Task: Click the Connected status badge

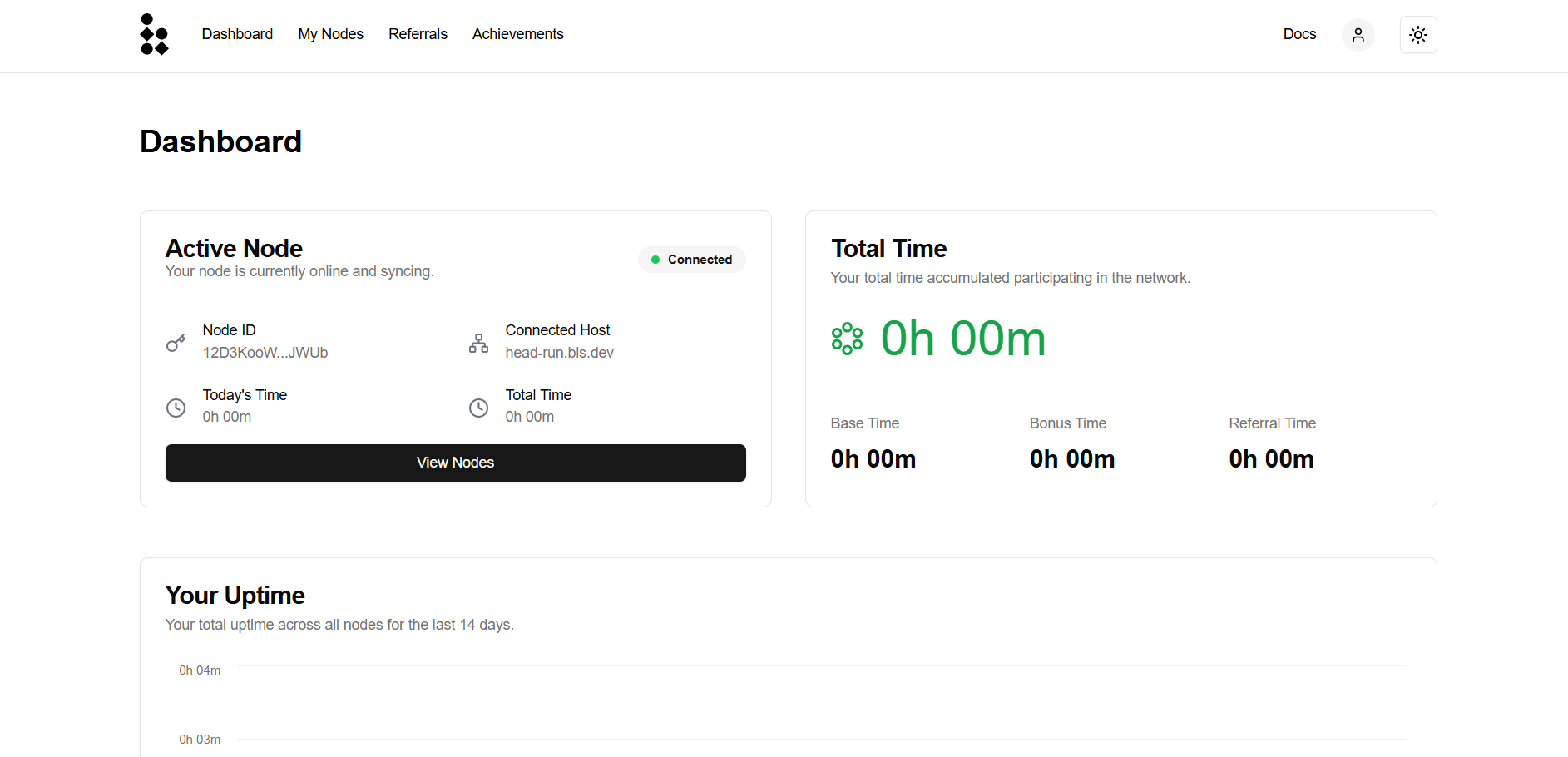Action: 692,260
